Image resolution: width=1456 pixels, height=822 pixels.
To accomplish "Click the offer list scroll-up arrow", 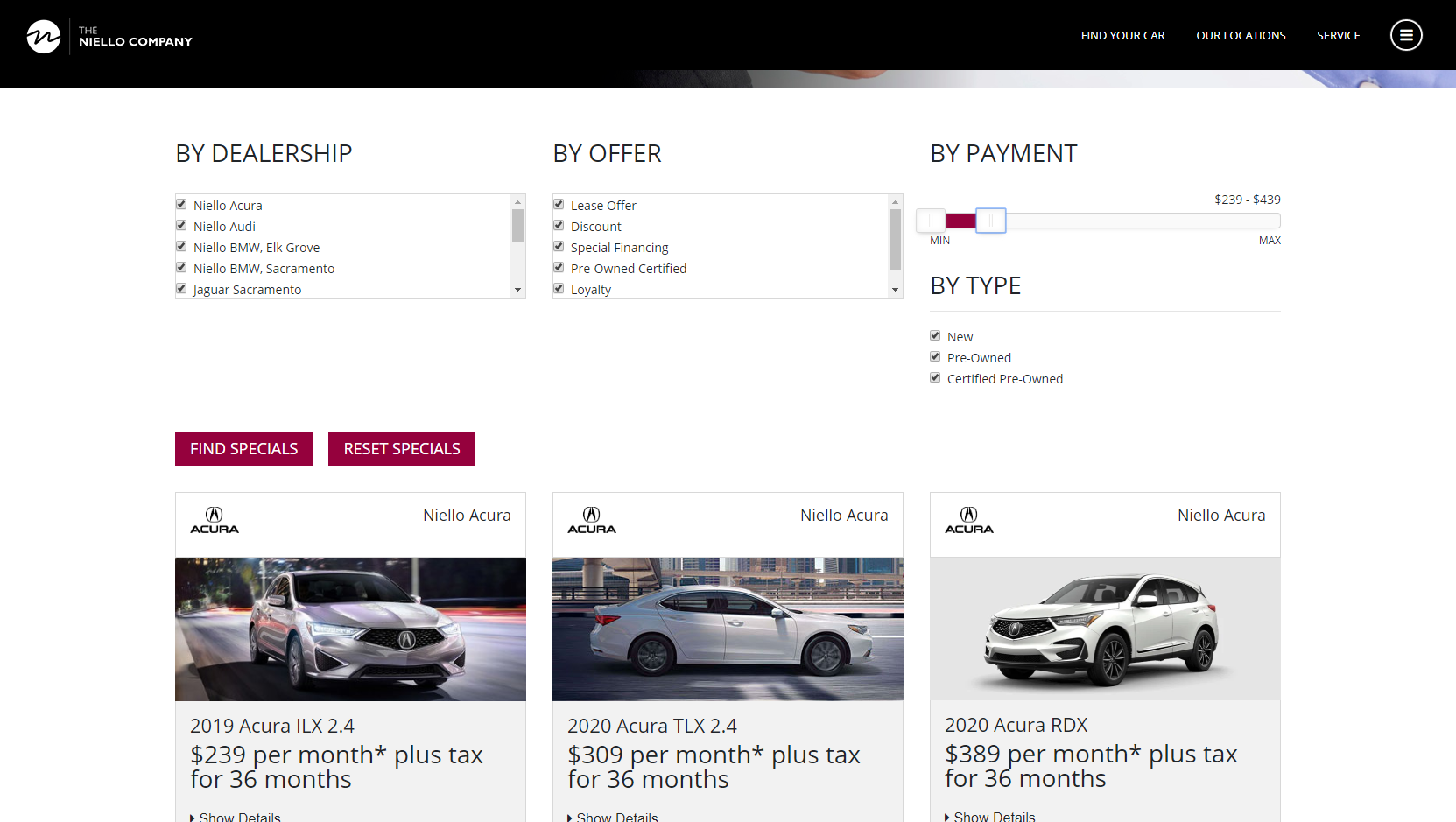I will (895, 201).
